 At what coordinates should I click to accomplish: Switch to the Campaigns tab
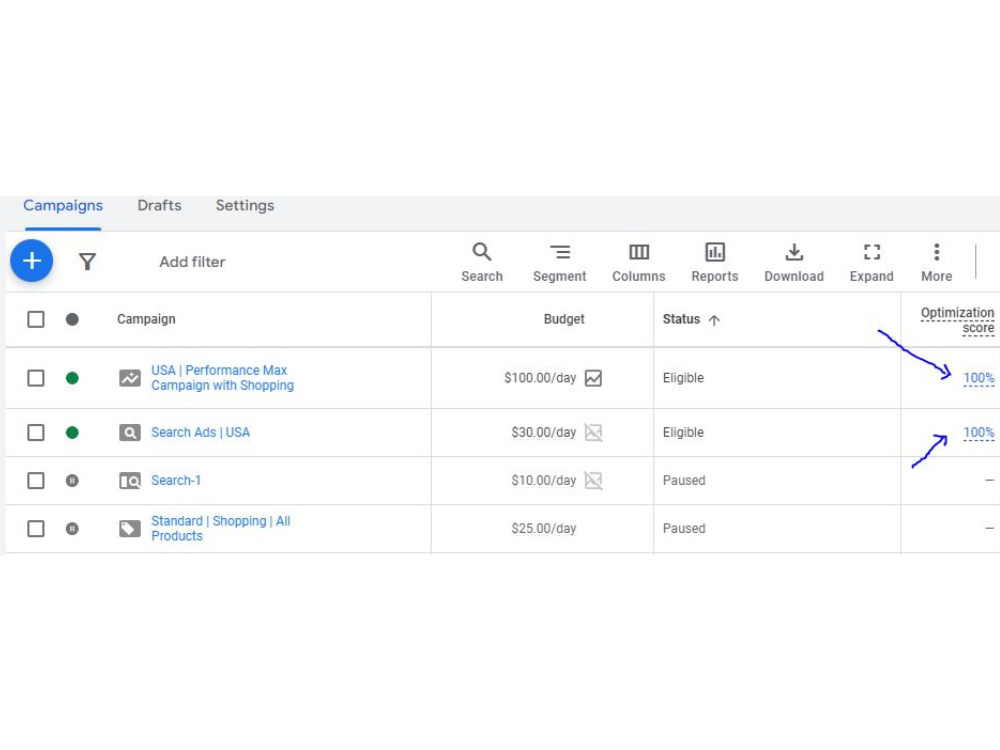point(63,206)
